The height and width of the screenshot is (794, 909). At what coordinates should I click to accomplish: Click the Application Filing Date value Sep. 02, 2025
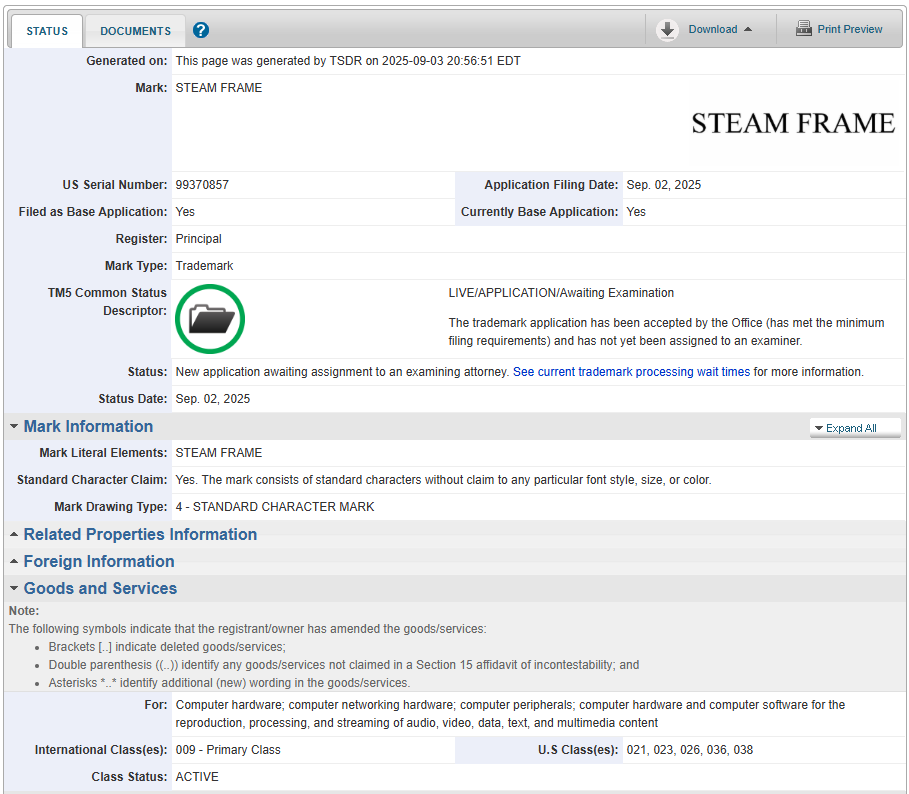pos(663,184)
